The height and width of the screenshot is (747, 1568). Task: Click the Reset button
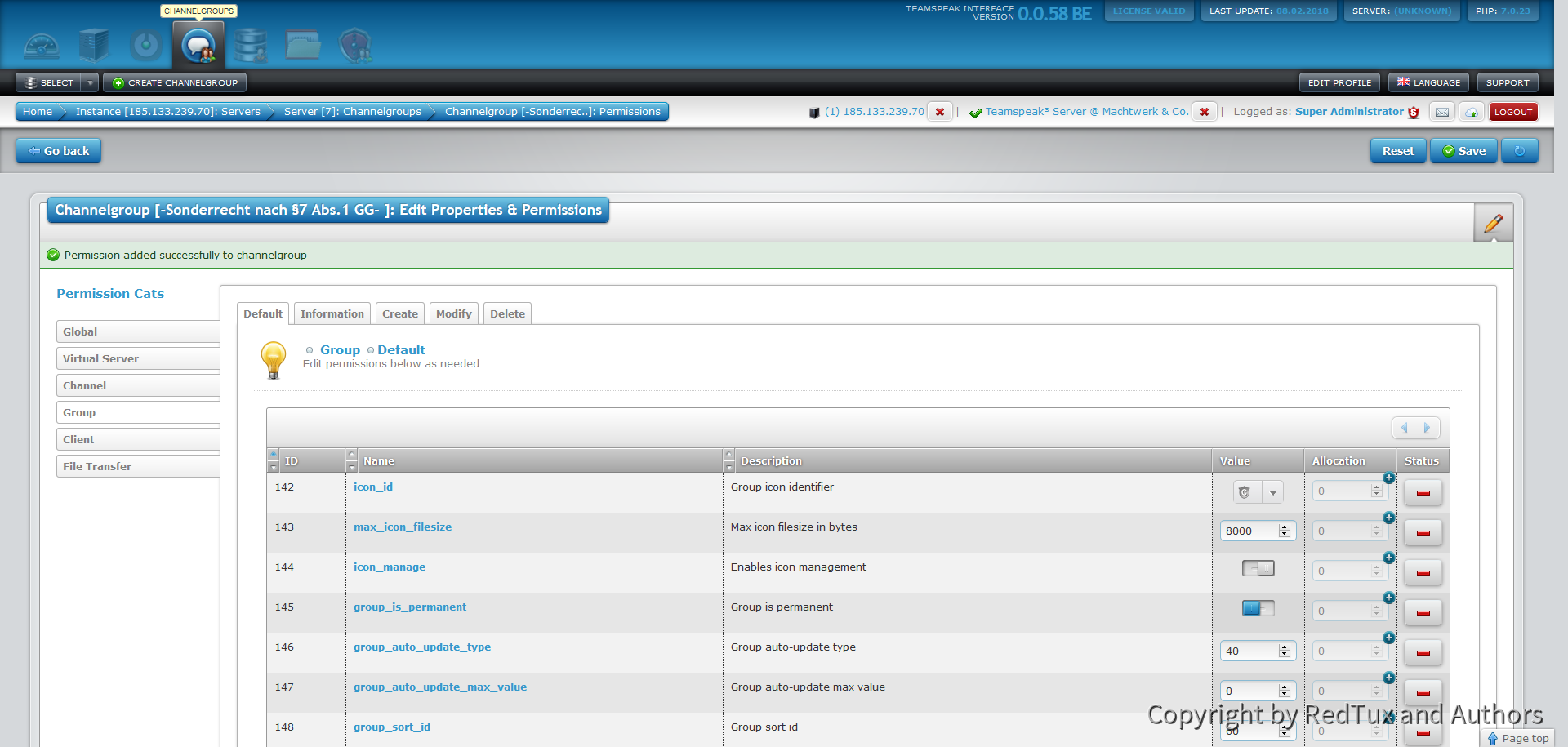tap(1398, 151)
